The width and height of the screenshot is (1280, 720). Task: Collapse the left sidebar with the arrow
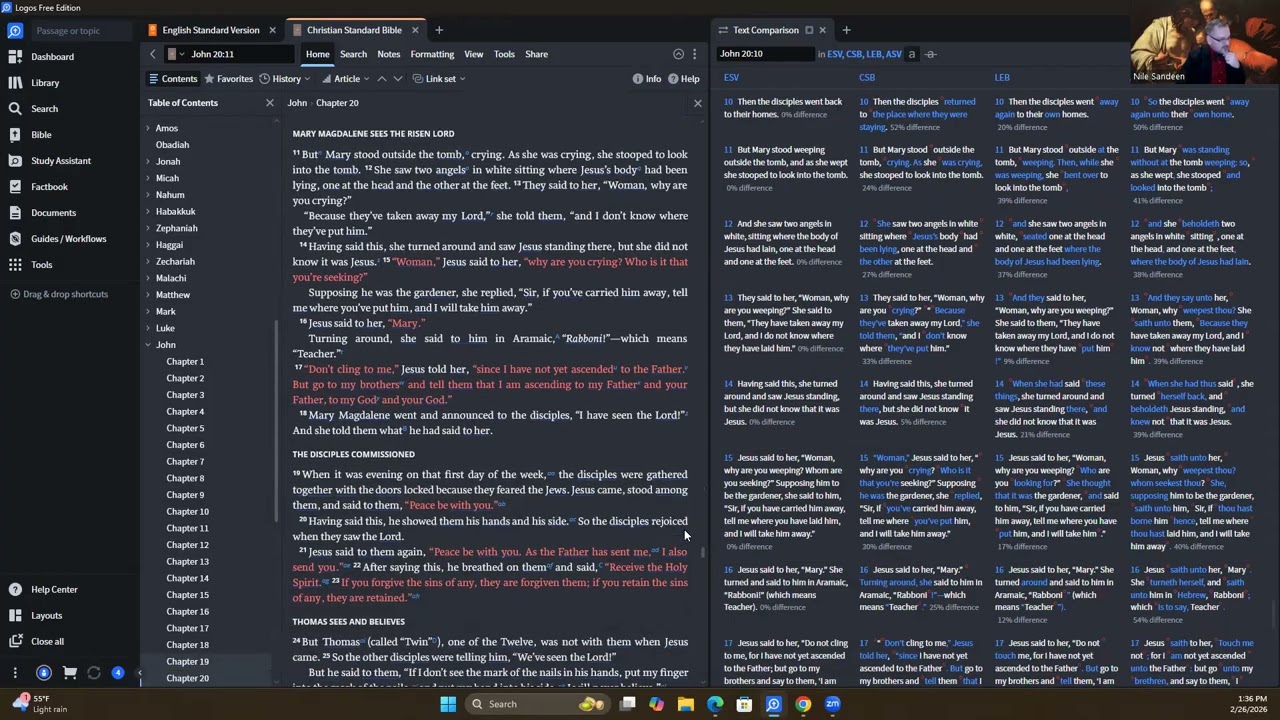(139, 673)
